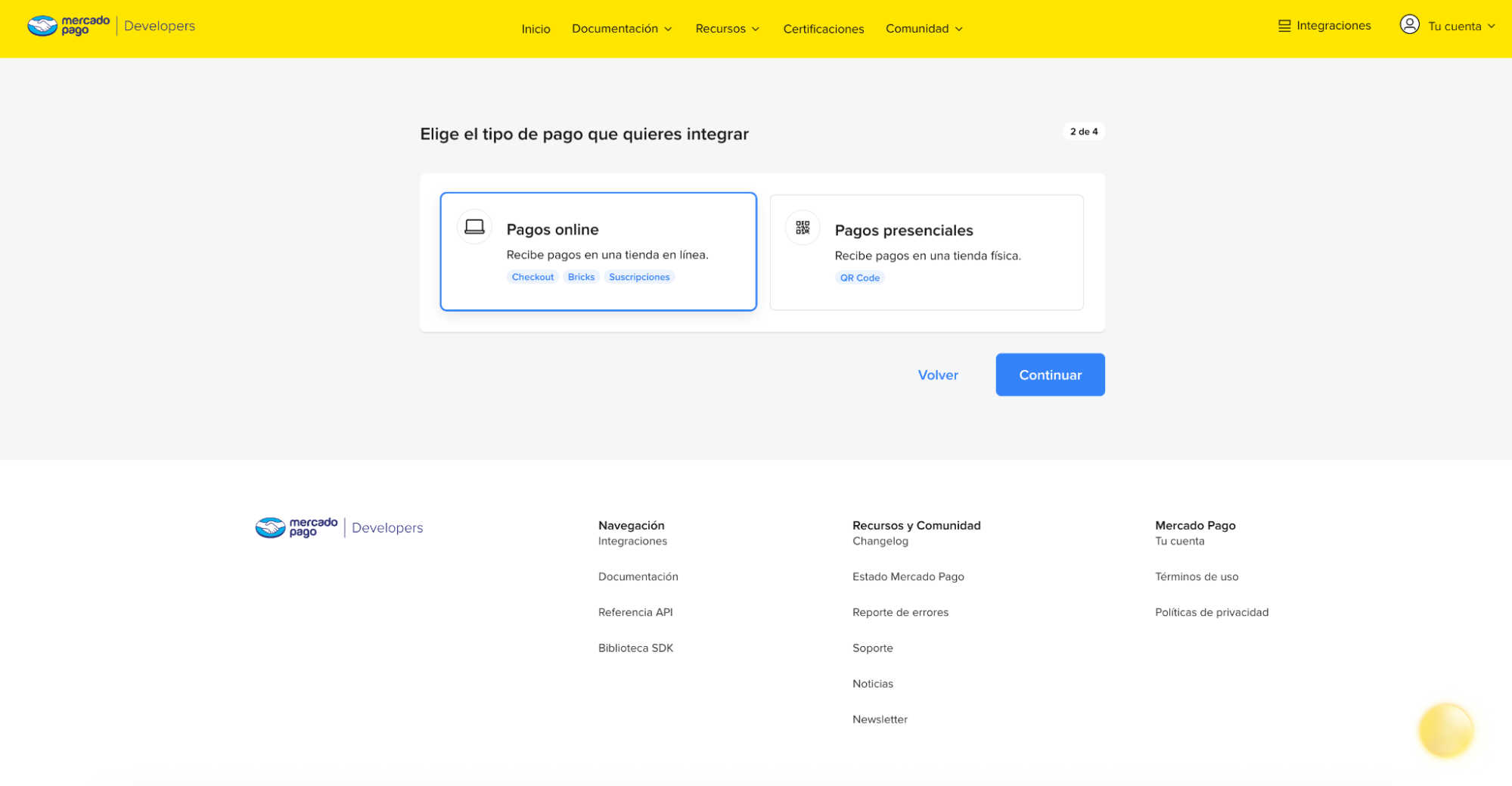
Task: Click the QR Code tag
Action: point(860,278)
